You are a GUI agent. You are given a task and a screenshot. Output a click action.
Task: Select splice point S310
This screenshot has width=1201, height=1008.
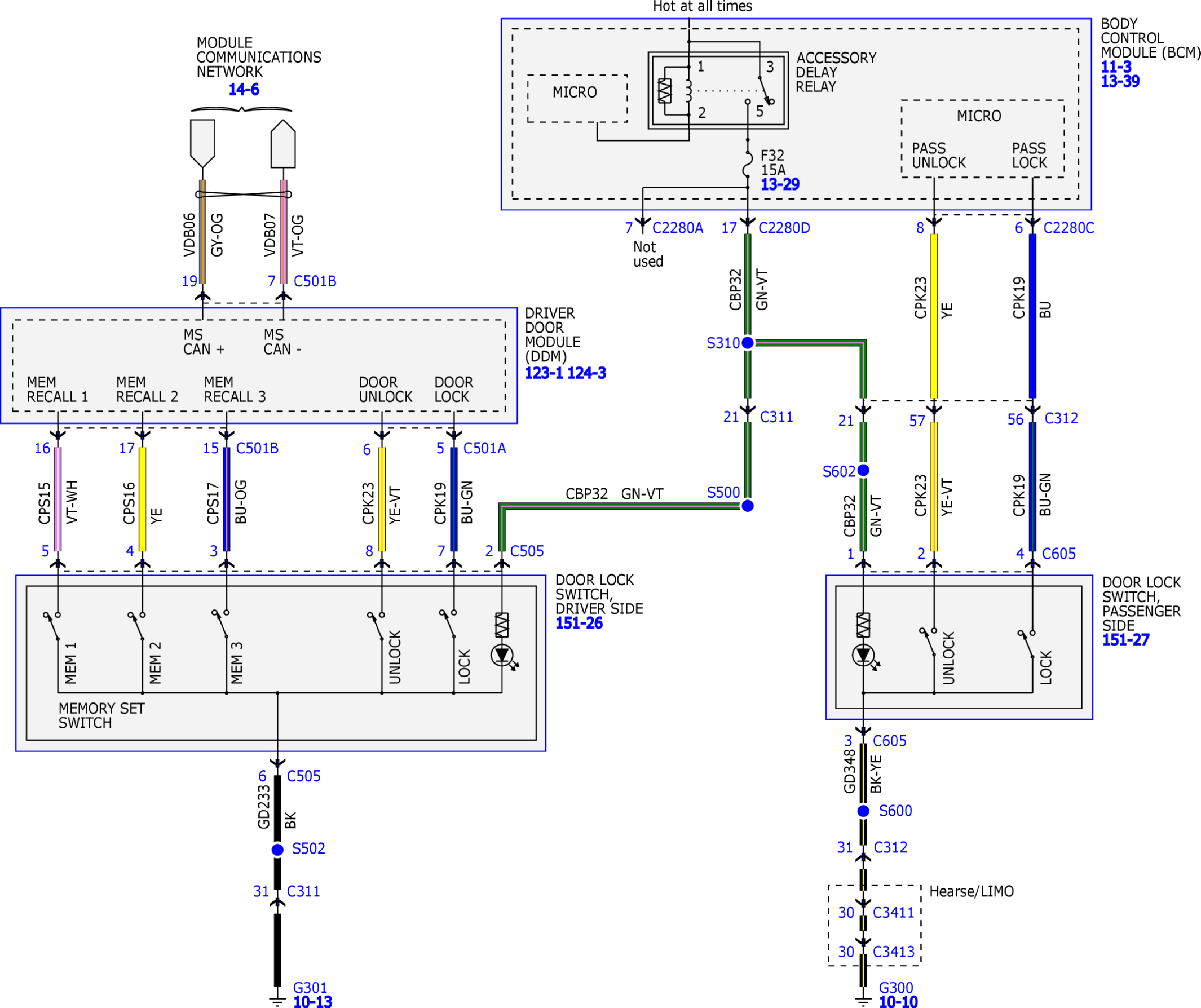pos(748,342)
